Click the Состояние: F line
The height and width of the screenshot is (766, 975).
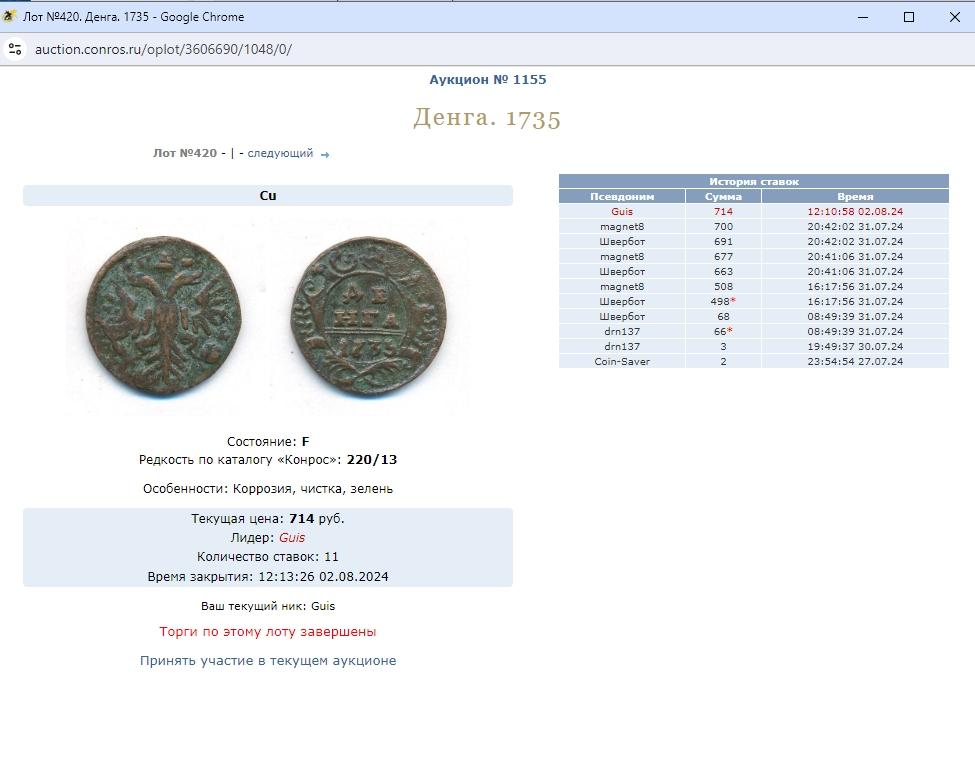268,442
